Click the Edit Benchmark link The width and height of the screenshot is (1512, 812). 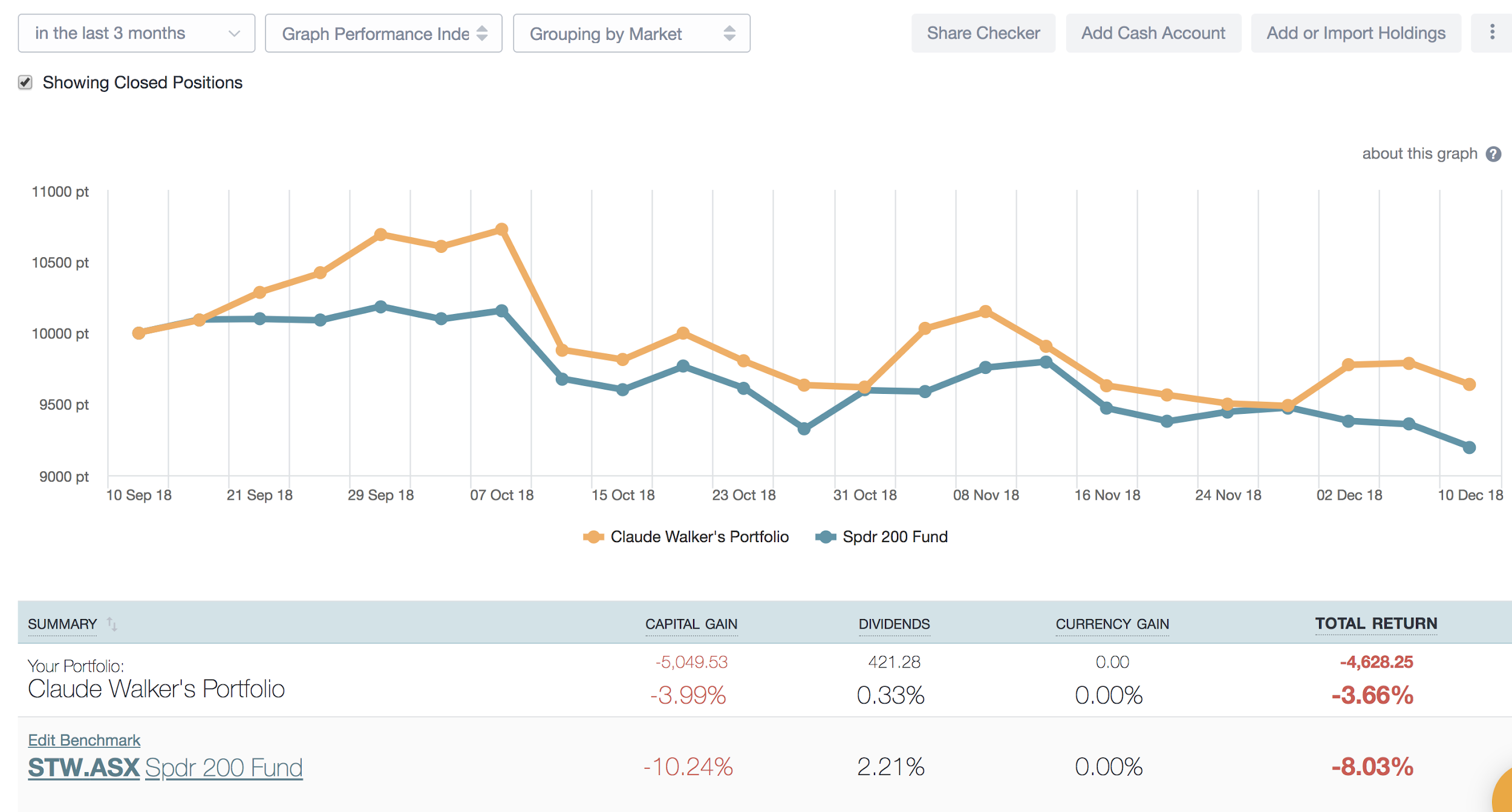[x=83, y=739]
